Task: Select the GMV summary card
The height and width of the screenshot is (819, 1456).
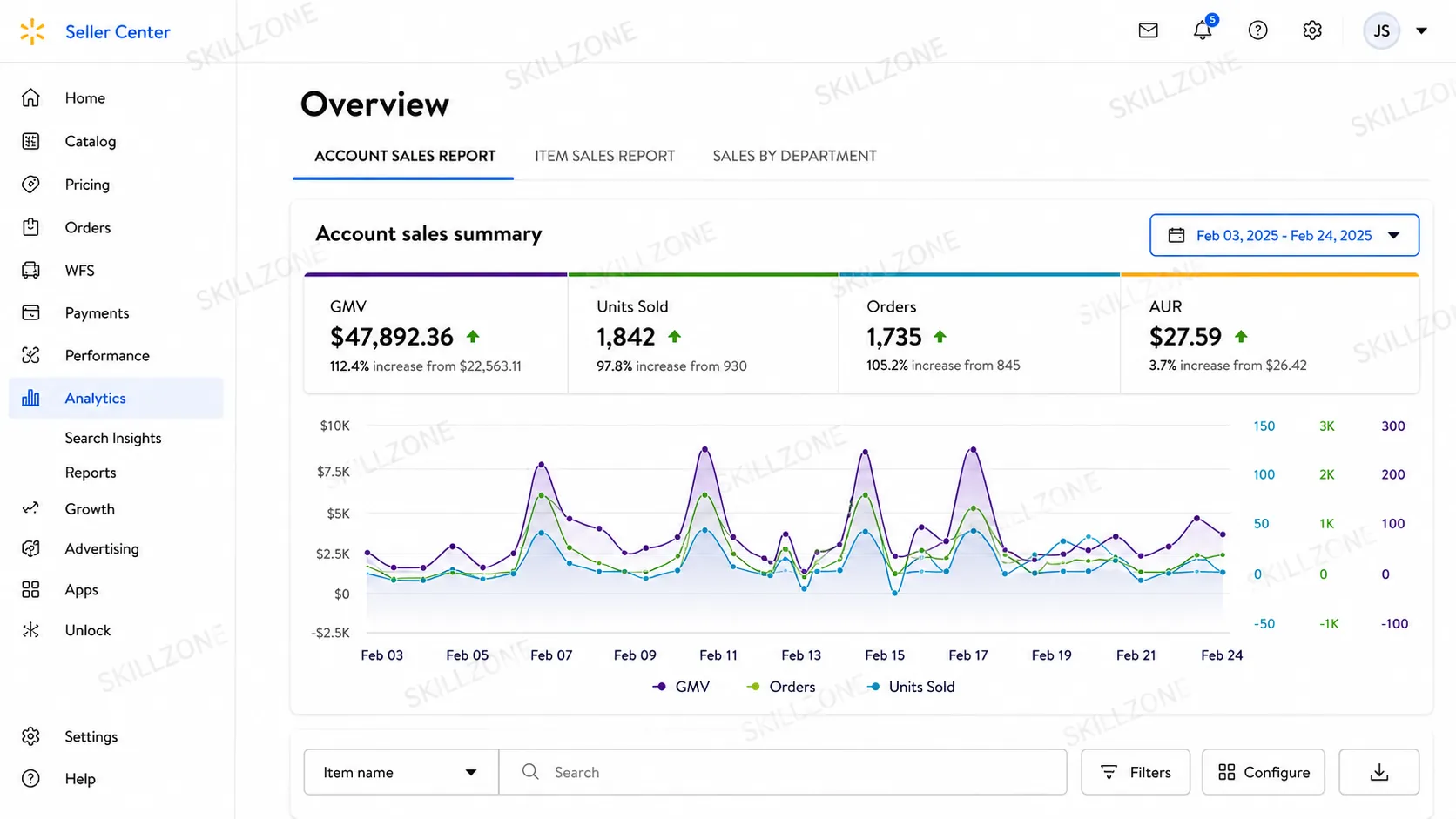Action: 436,333
